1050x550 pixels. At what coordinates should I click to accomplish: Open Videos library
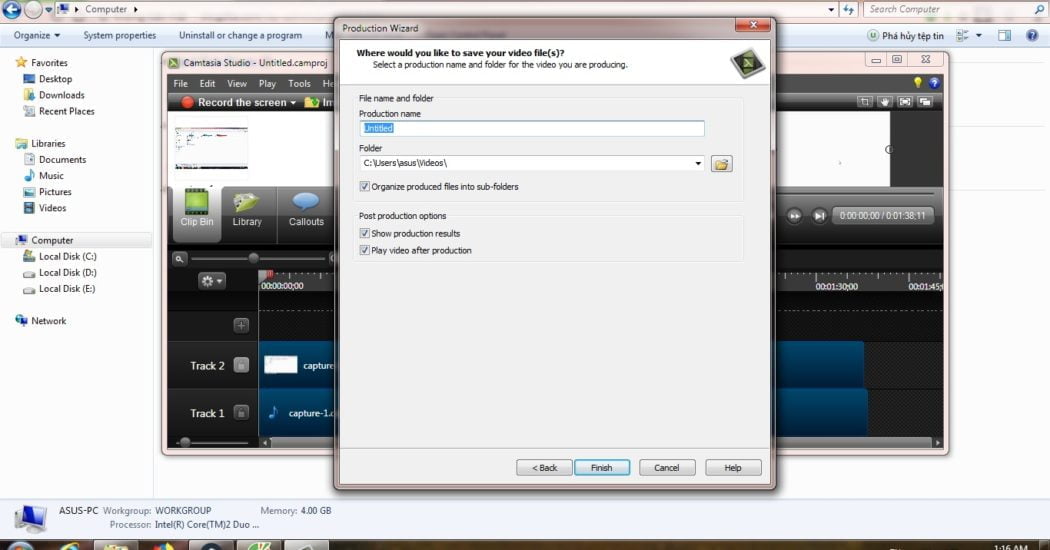[x=45, y=207]
